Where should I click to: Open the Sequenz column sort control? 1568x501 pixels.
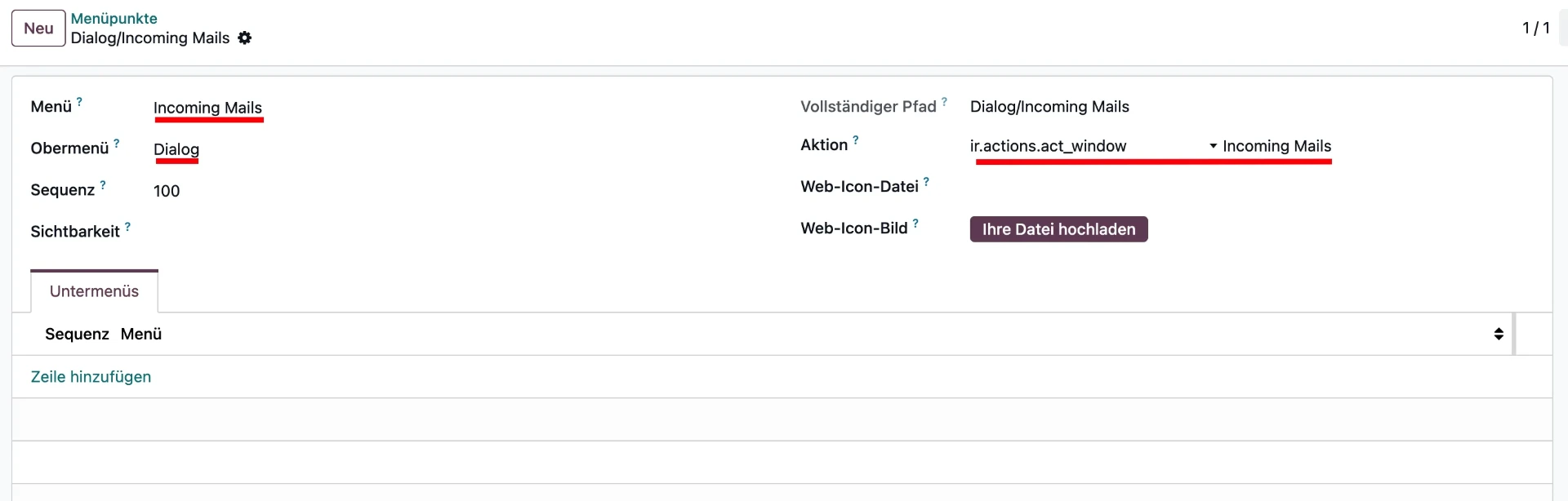pyautogui.click(x=76, y=334)
